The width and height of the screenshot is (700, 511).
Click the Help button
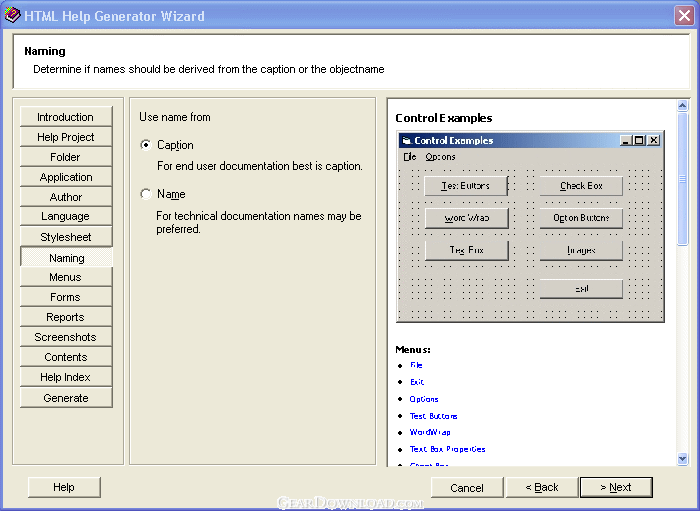[64, 487]
